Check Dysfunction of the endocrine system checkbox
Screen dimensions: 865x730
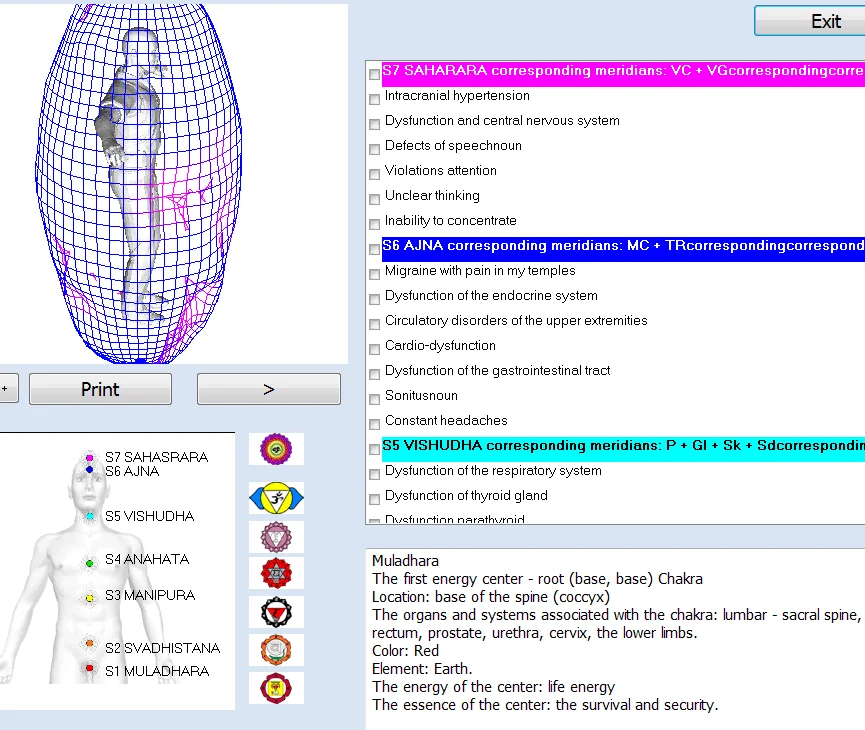click(x=375, y=299)
